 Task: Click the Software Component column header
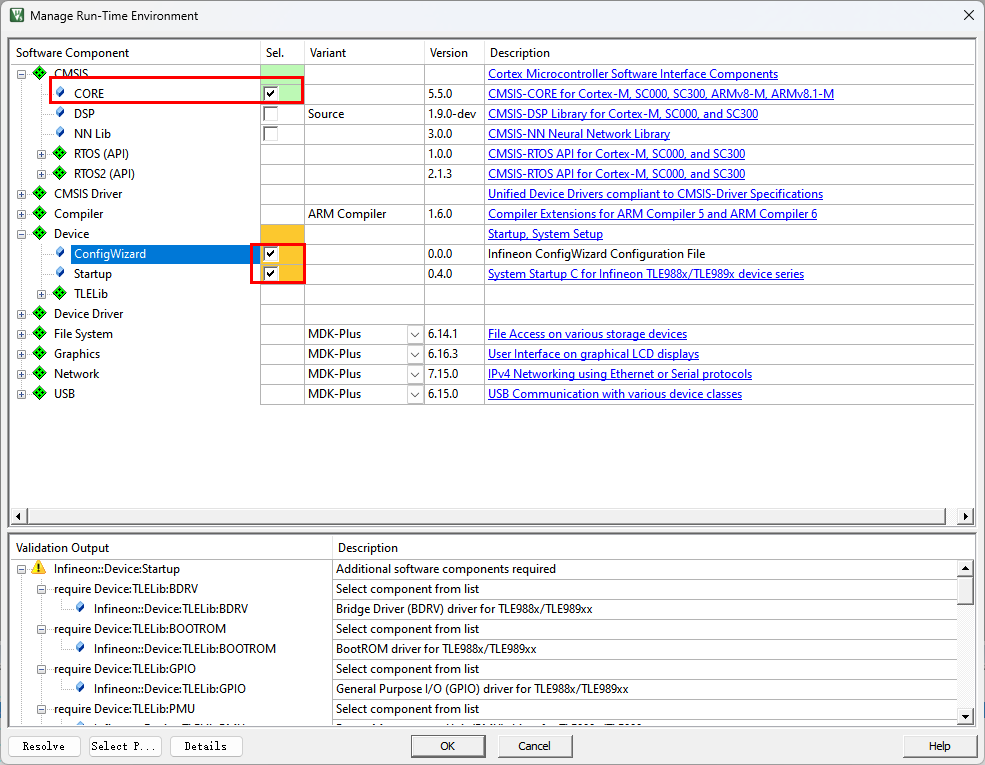(x=135, y=53)
